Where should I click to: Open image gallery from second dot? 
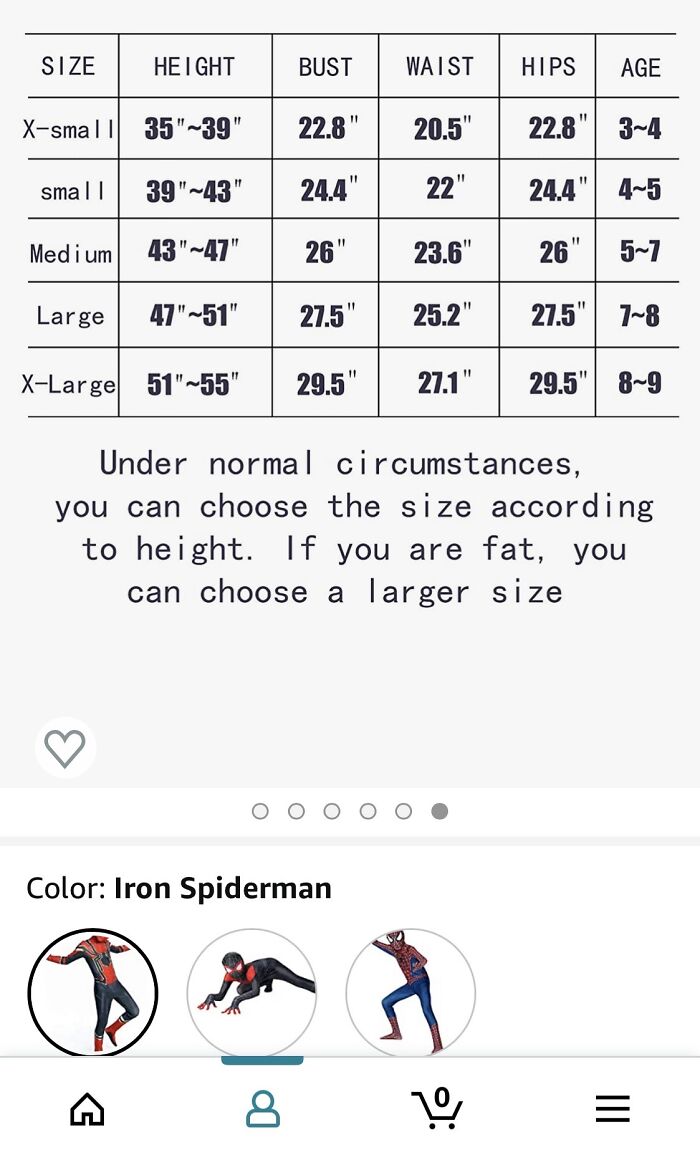click(x=296, y=813)
